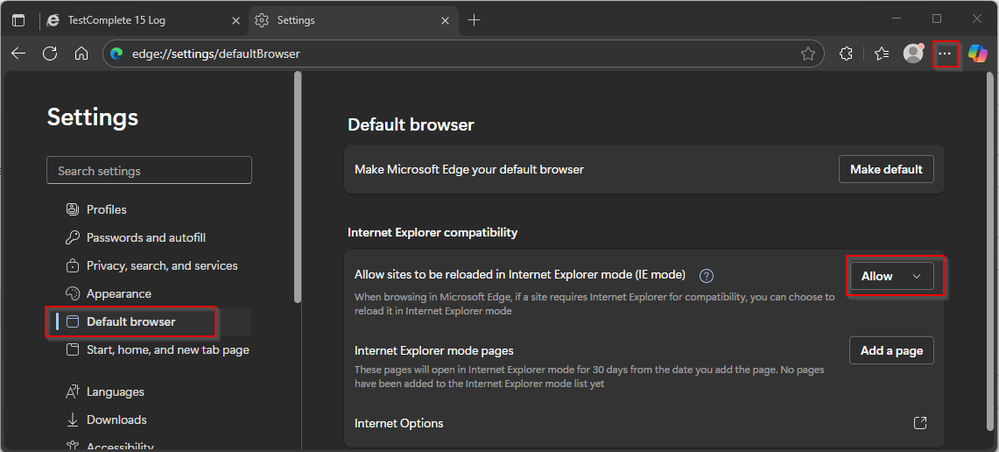Click the browser Back arrow
The height and width of the screenshot is (452, 999).
[x=18, y=54]
